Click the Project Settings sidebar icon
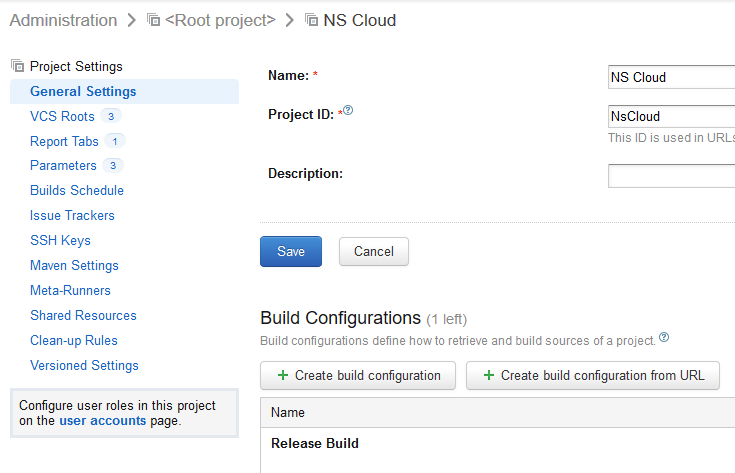The width and height of the screenshot is (735, 473). [x=17, y=66]
